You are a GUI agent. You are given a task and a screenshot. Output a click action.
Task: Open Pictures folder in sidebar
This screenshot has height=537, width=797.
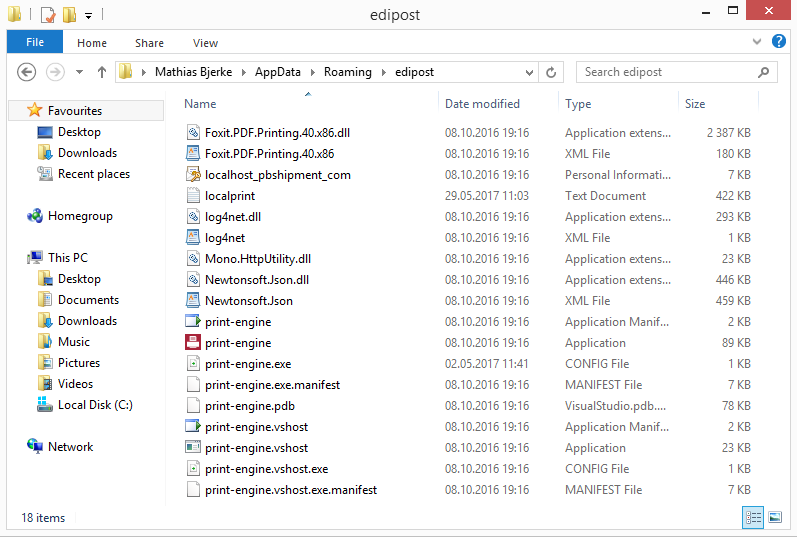[x=79, y=363]
